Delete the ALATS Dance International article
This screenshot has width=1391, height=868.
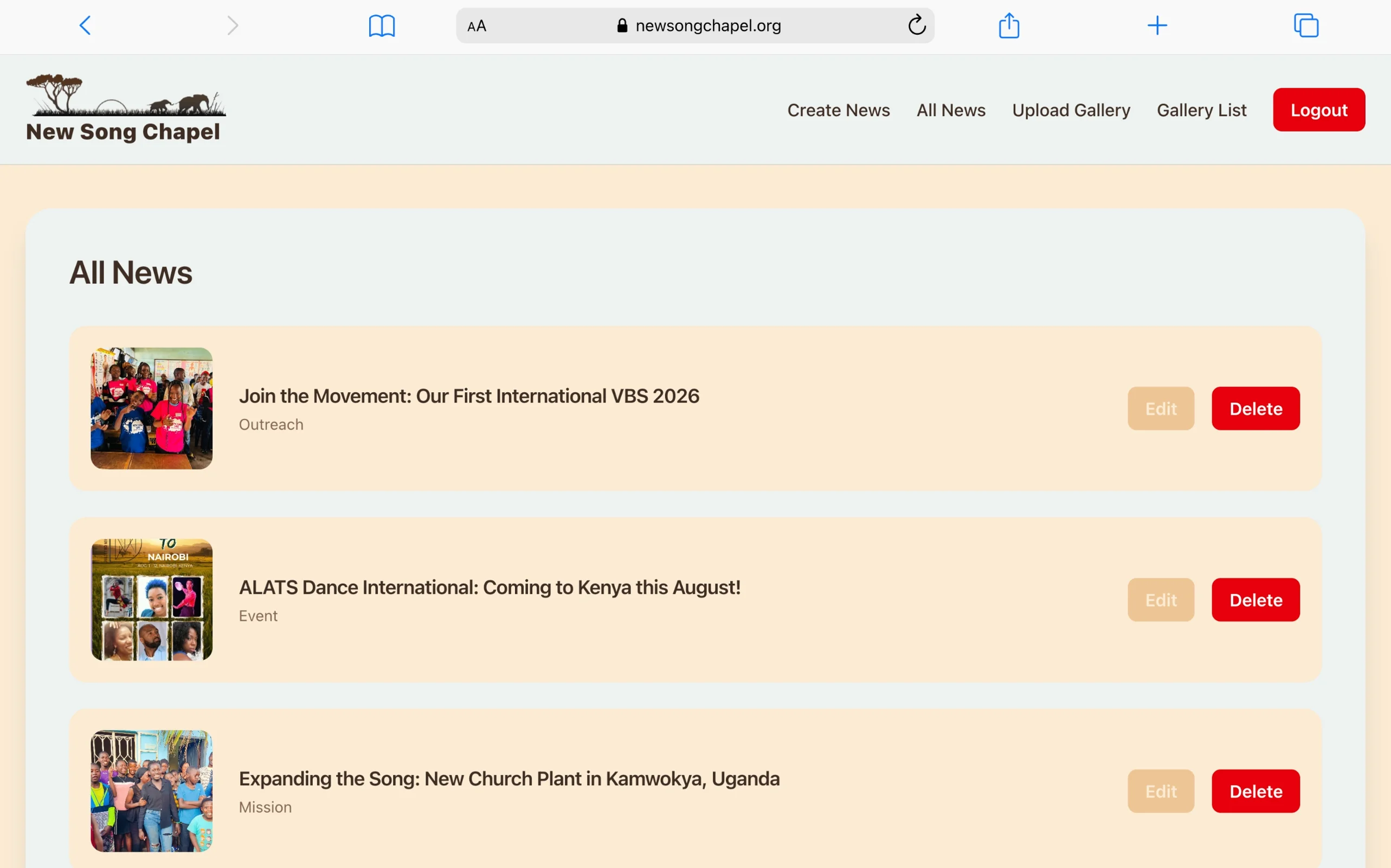point(1255,599)
